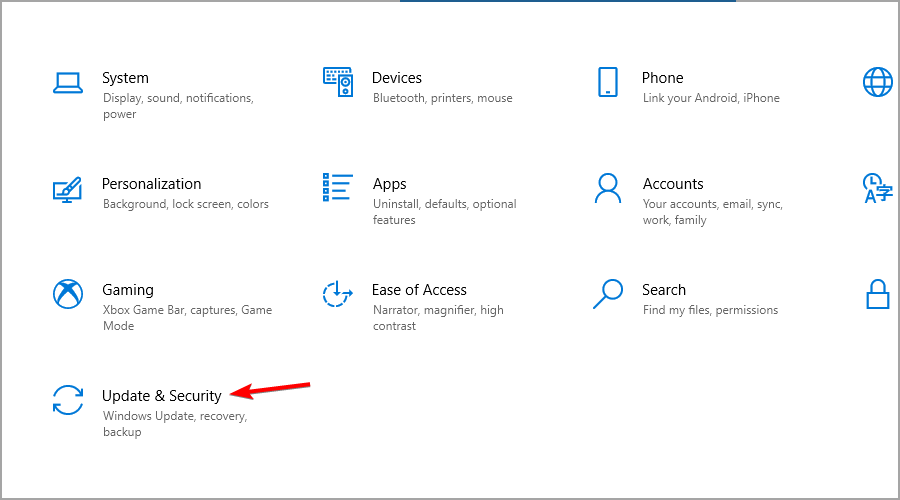Screen dimensions: 900x500
Task: Open the Ease of Access heading
Action: coord(419,290)
